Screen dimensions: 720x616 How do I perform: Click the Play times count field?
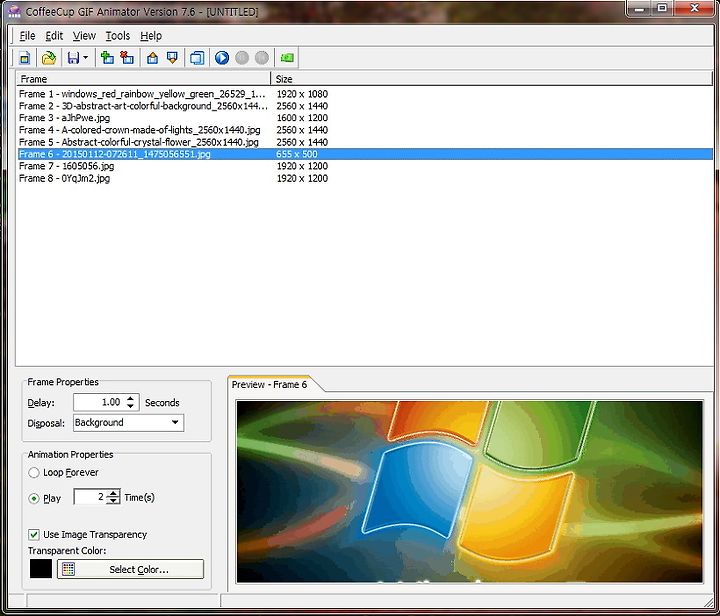[x=90, y=497]
